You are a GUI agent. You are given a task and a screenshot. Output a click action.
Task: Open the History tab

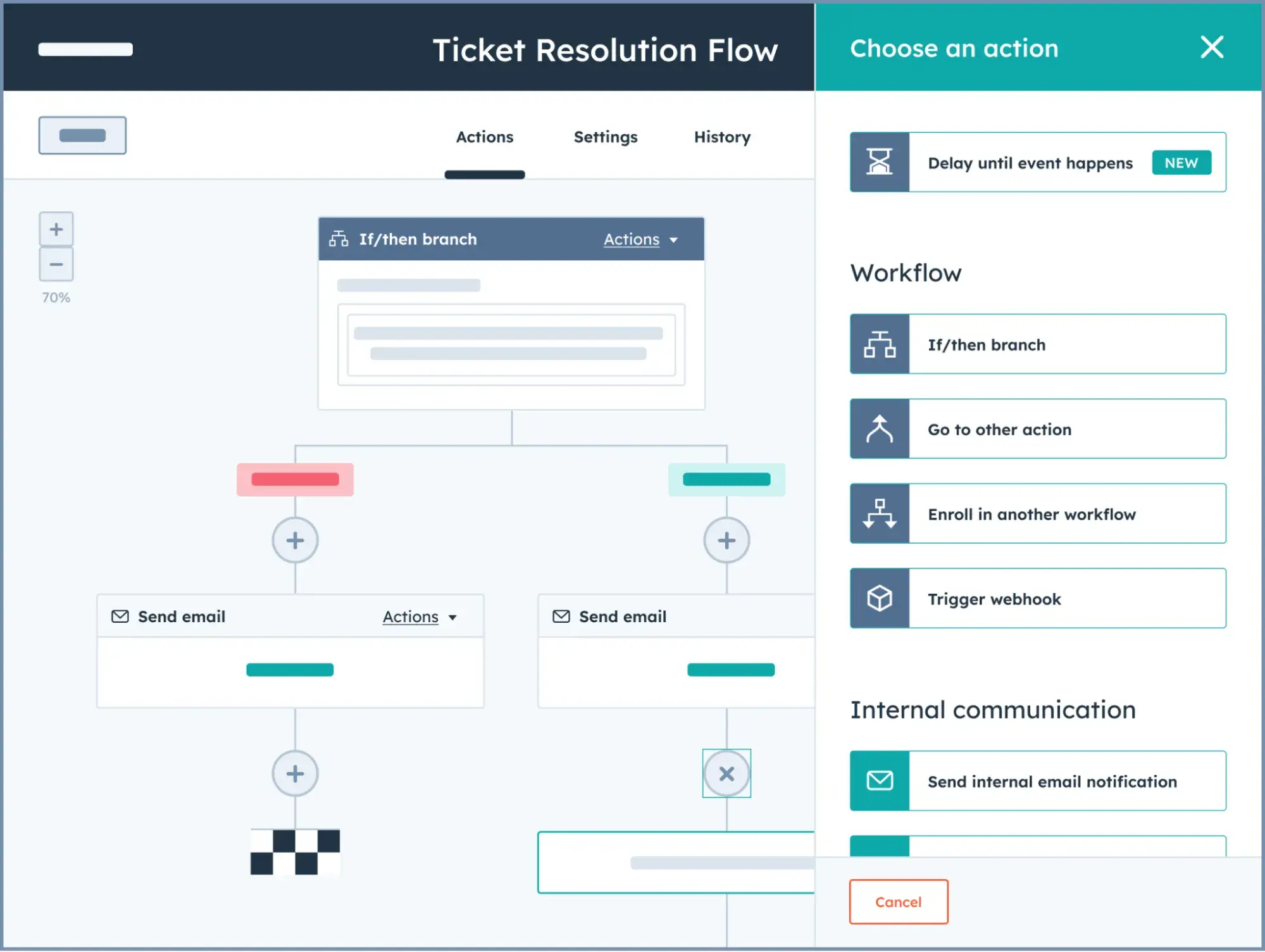(x=721, y=137)
